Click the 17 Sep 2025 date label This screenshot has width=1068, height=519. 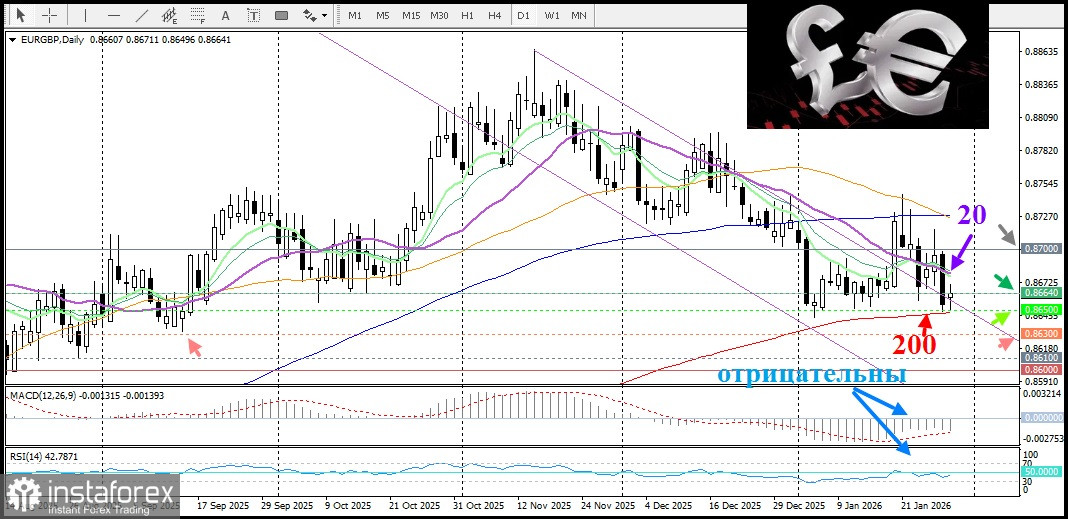pos(223,507)
